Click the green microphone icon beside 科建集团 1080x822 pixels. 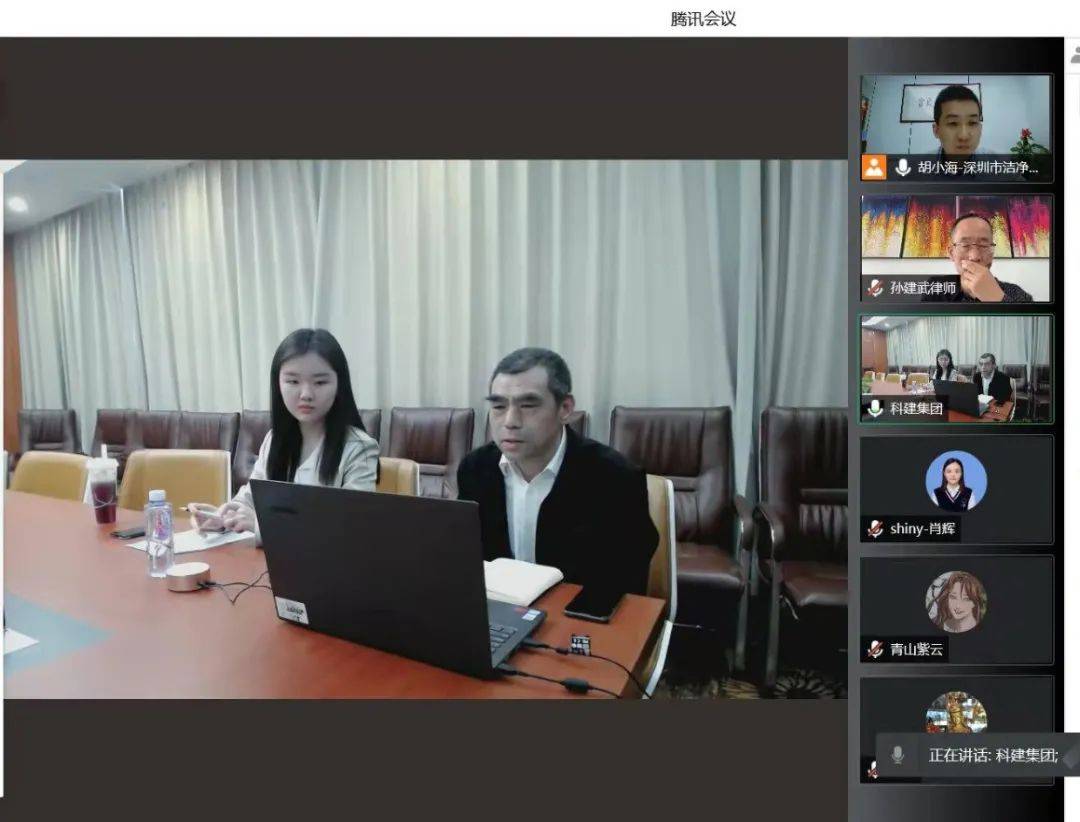(x=875, y=408)
